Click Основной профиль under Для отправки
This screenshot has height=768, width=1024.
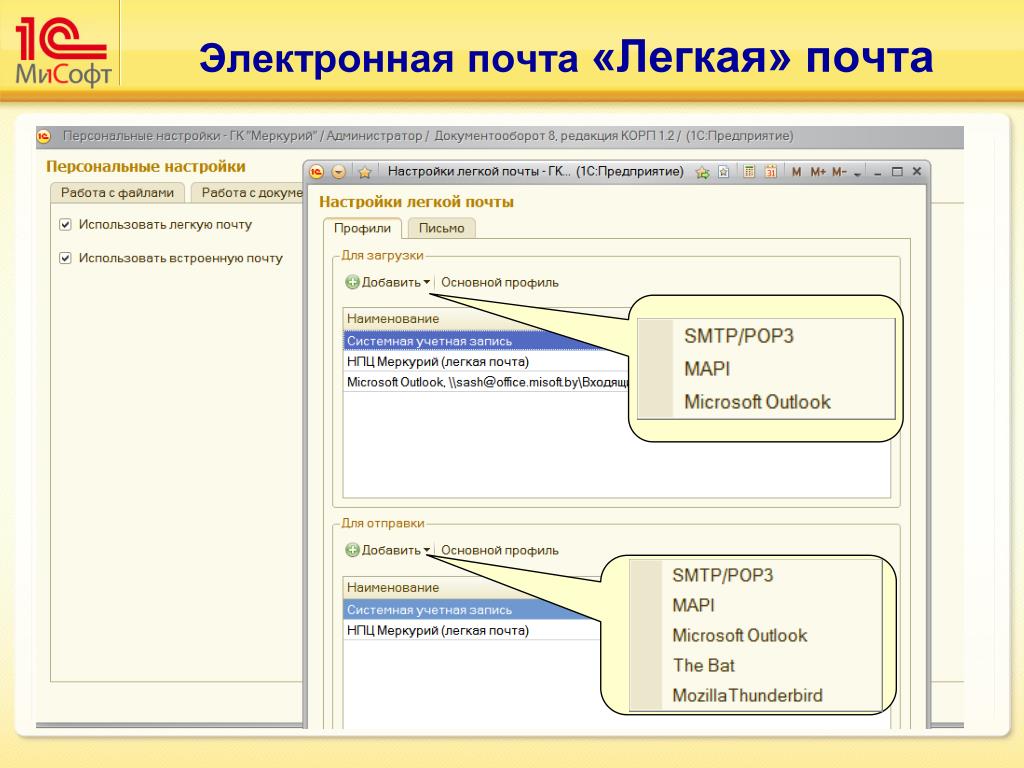(500, 550)
